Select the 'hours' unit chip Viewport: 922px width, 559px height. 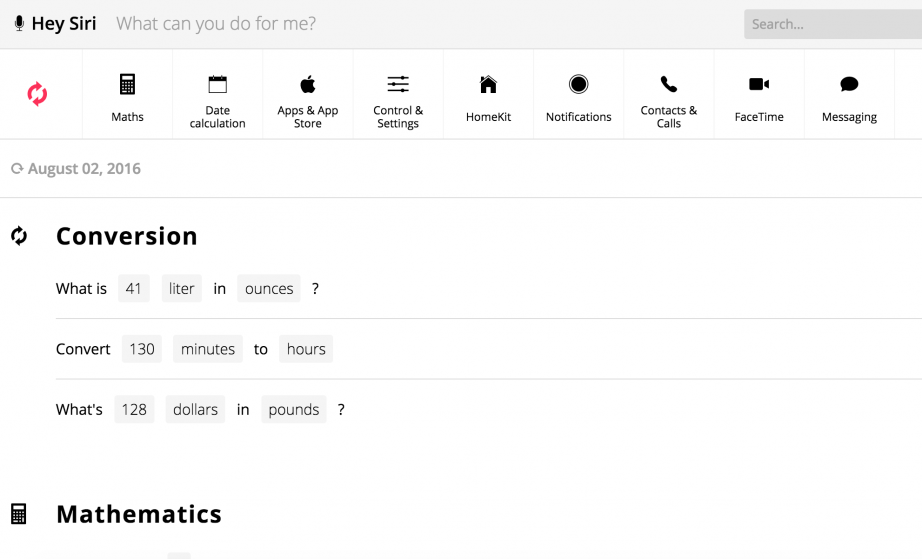click(306, 349)
